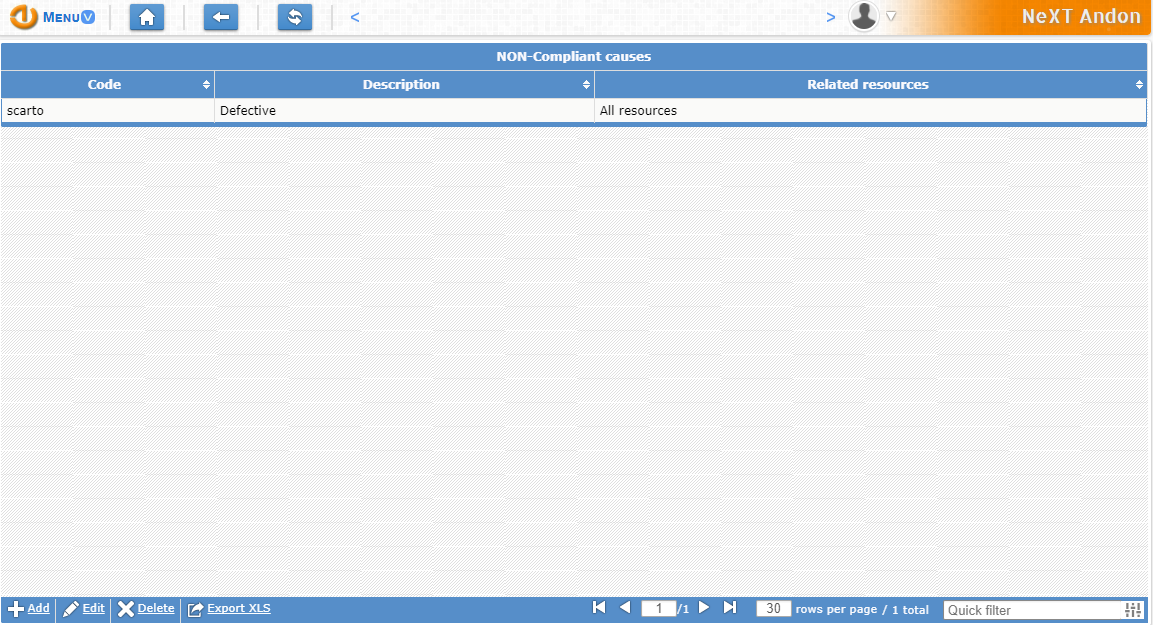
Task: Open the application Menu
Action: 53,17
